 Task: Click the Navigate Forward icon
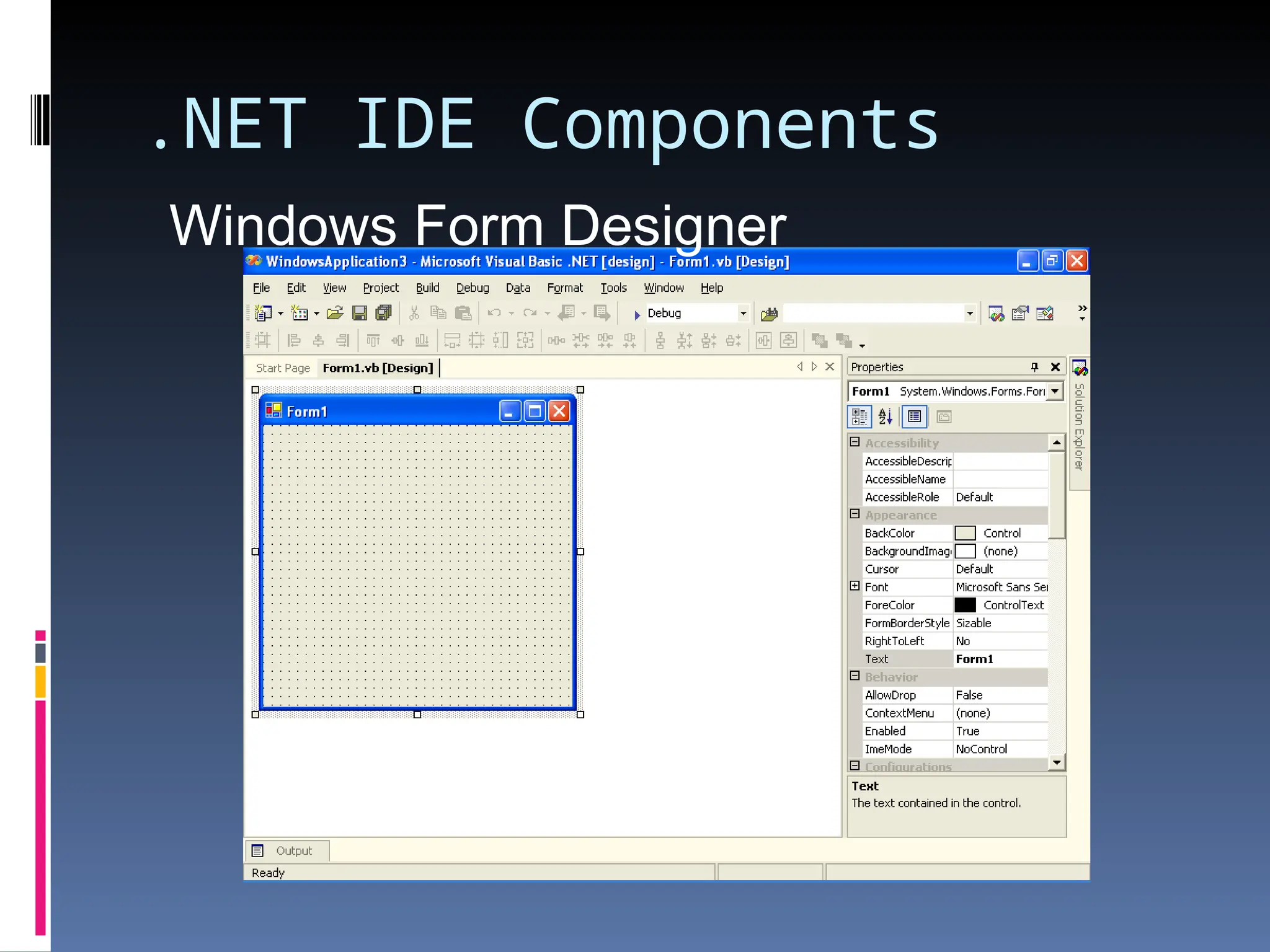602,314
